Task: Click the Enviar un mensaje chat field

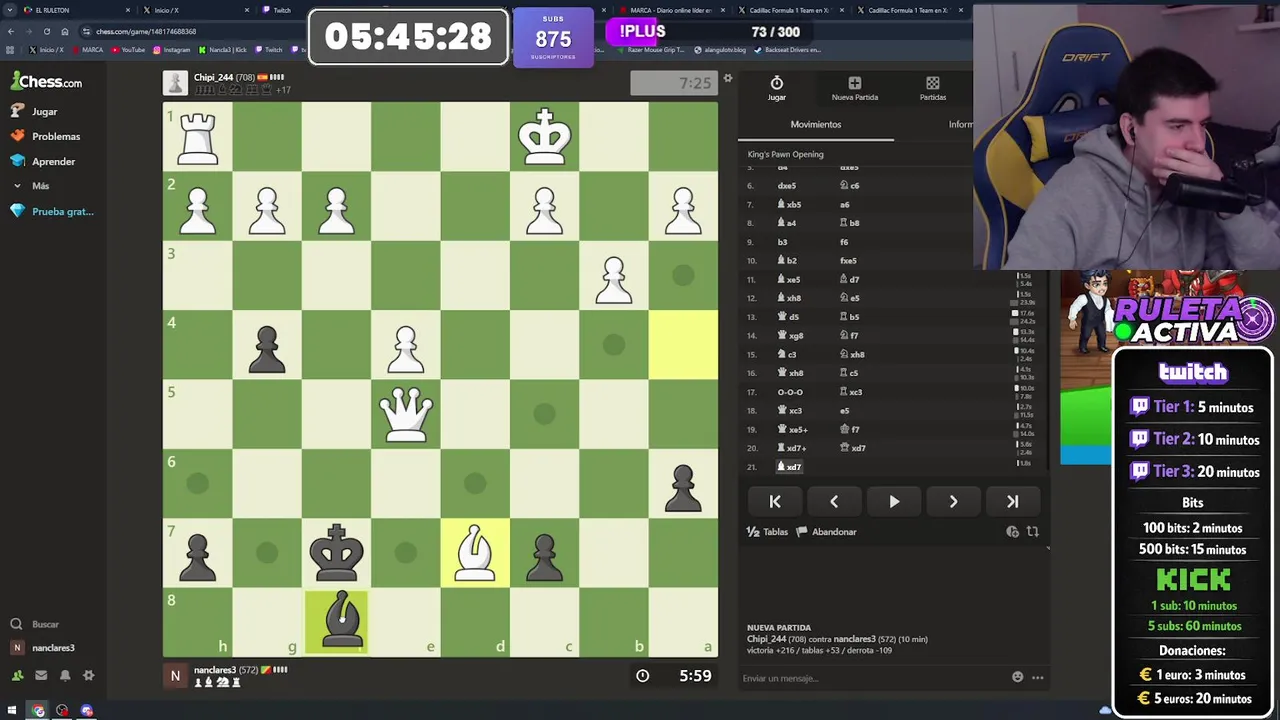Action: pyautogui.click(x=872, y=678)
